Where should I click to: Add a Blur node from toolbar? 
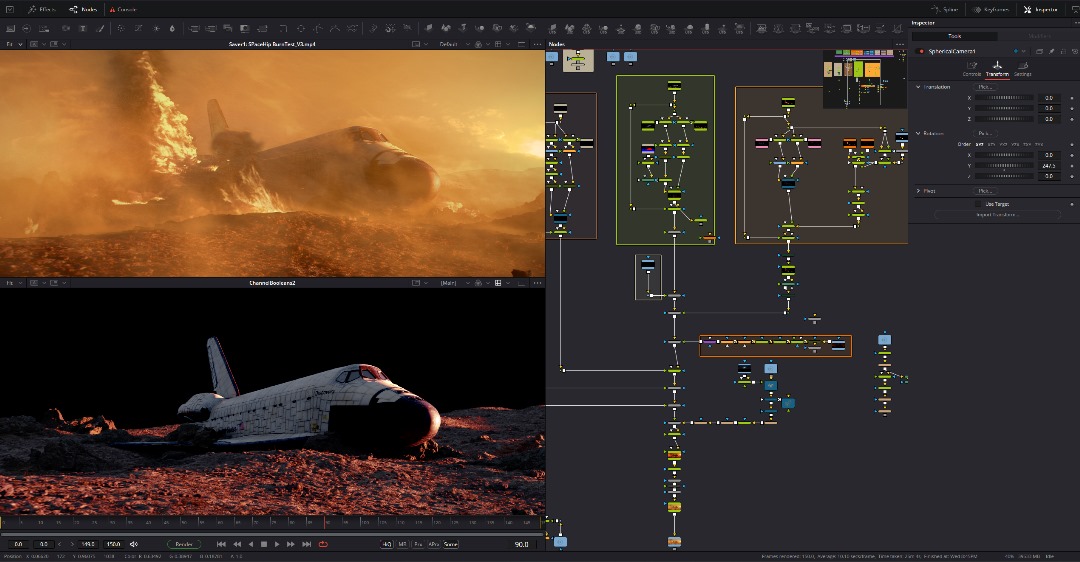(x=172, y=28)
